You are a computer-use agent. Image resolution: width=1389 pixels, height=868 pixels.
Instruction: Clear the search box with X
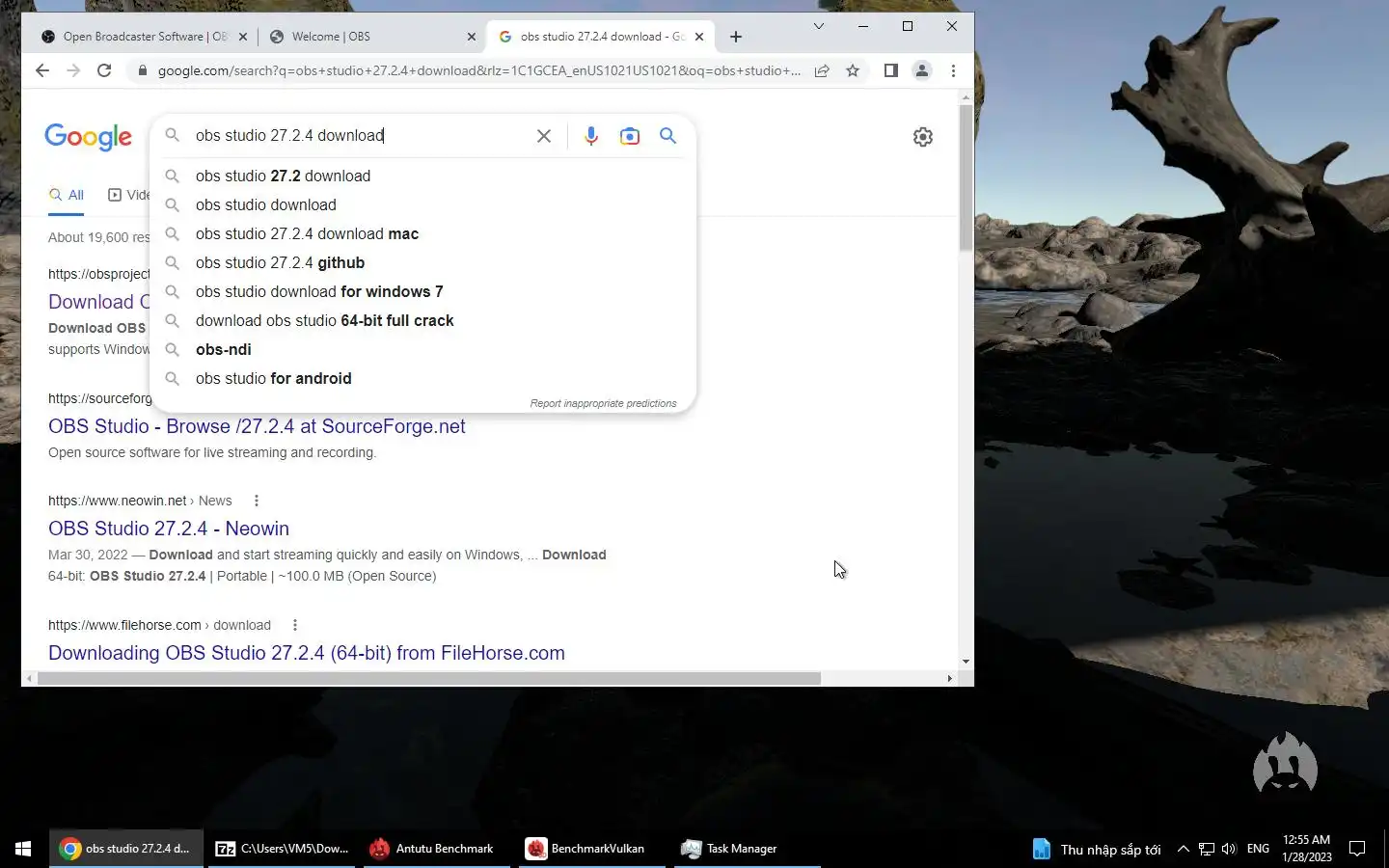pyautogui.click(x=544, y=136)
